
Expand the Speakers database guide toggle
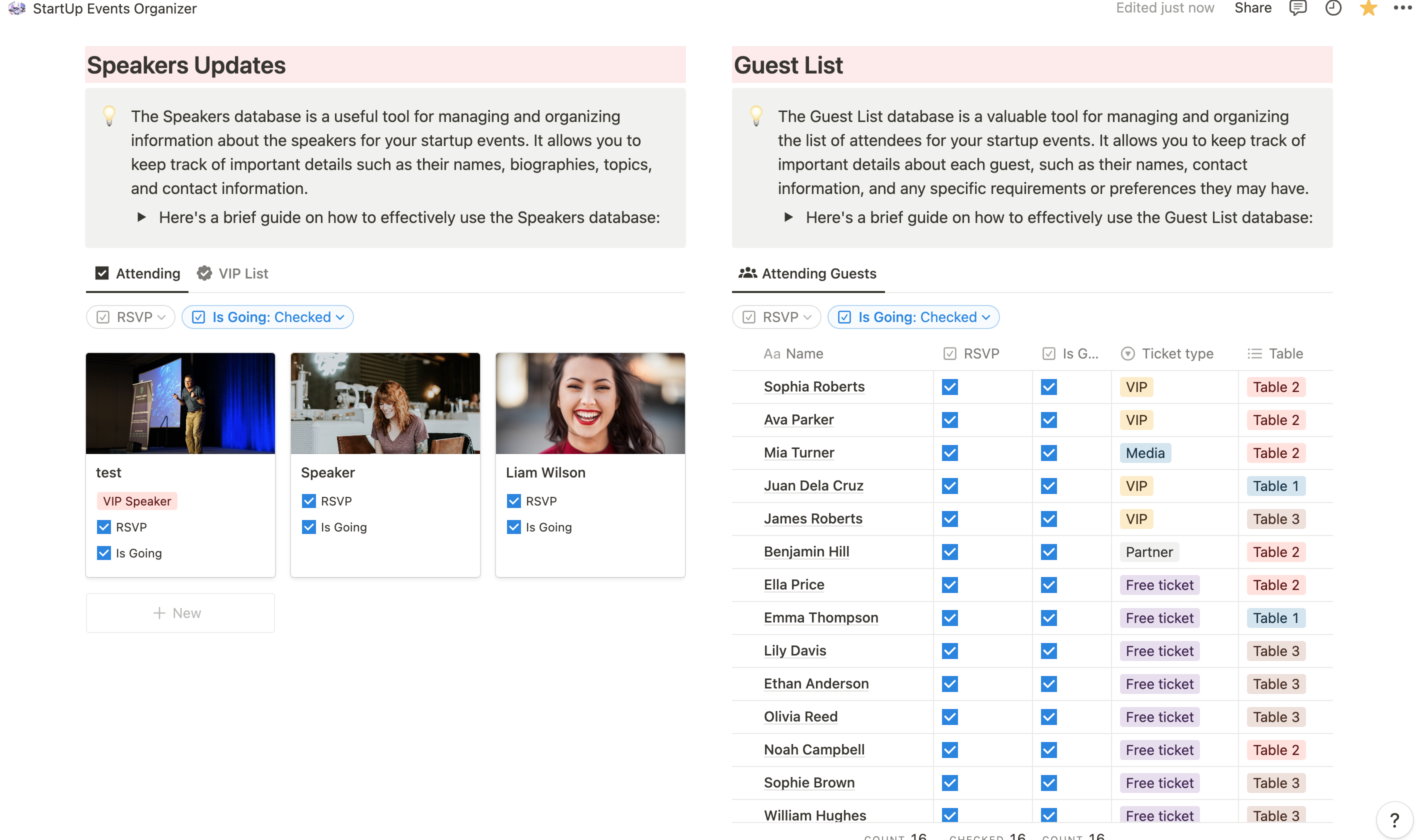141,217
